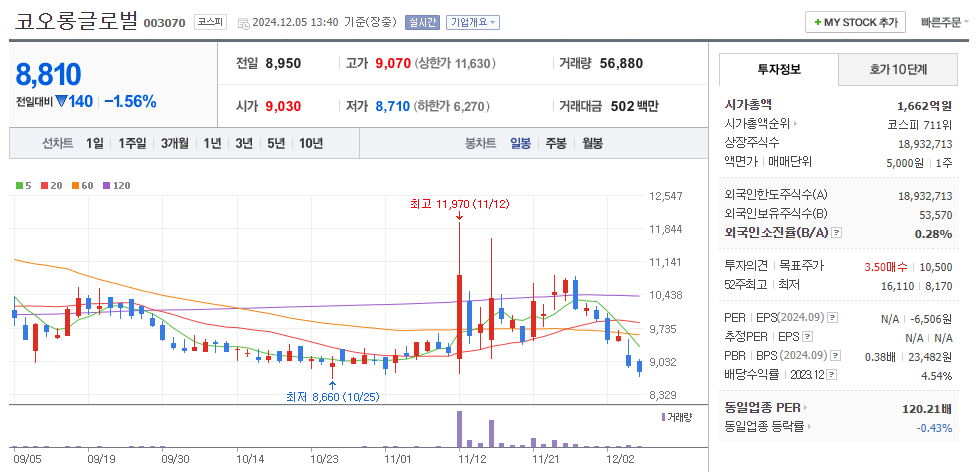Click the 고가 value 9,070

click(x=393, y=63)
